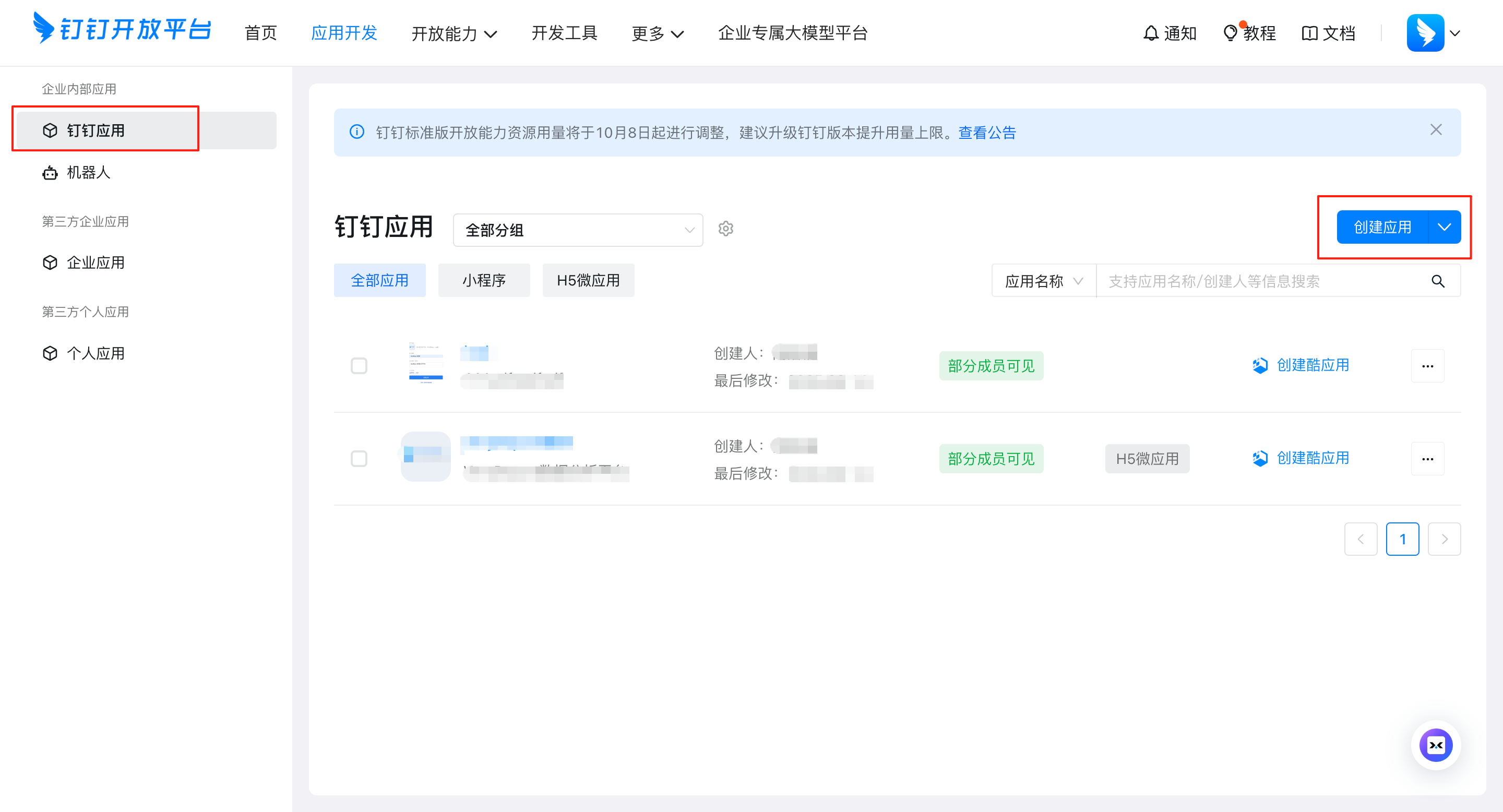Go to next page arrow
The image size is (1503, 812).
click(x=1444, y=539)
